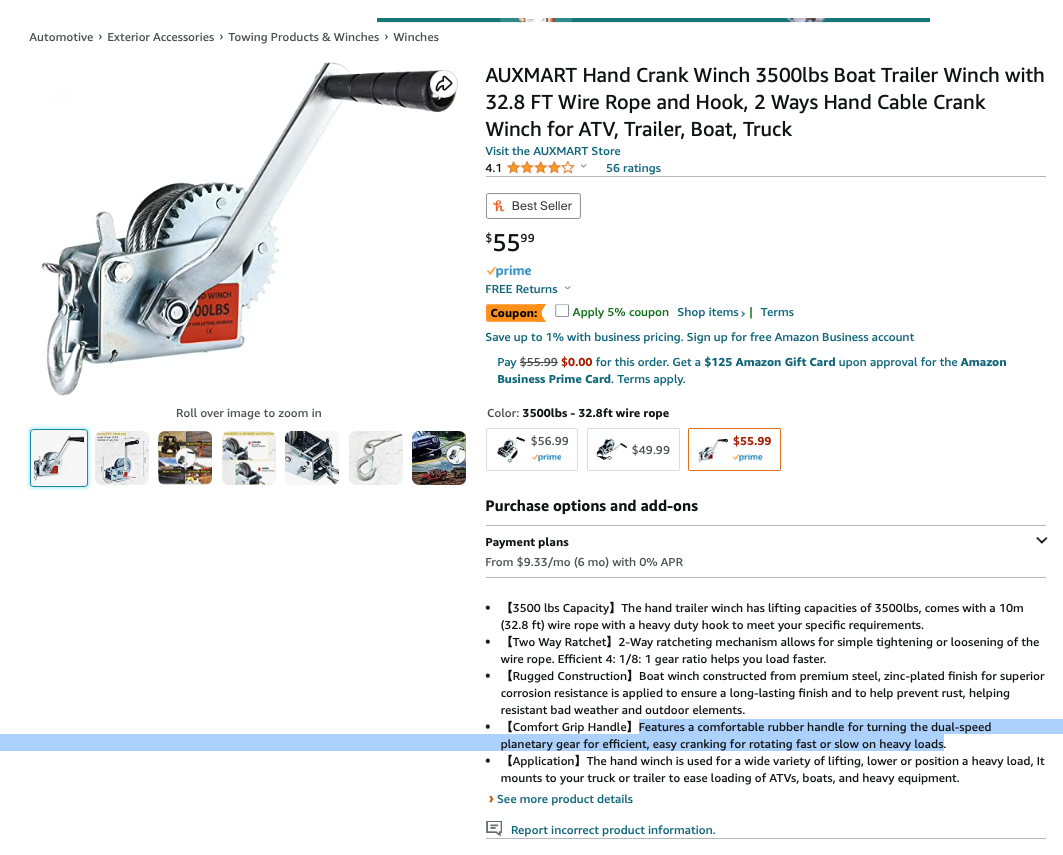Visit the AUXMART Store link
Viewport: 1063px width, 855px height.
[553, 151]
